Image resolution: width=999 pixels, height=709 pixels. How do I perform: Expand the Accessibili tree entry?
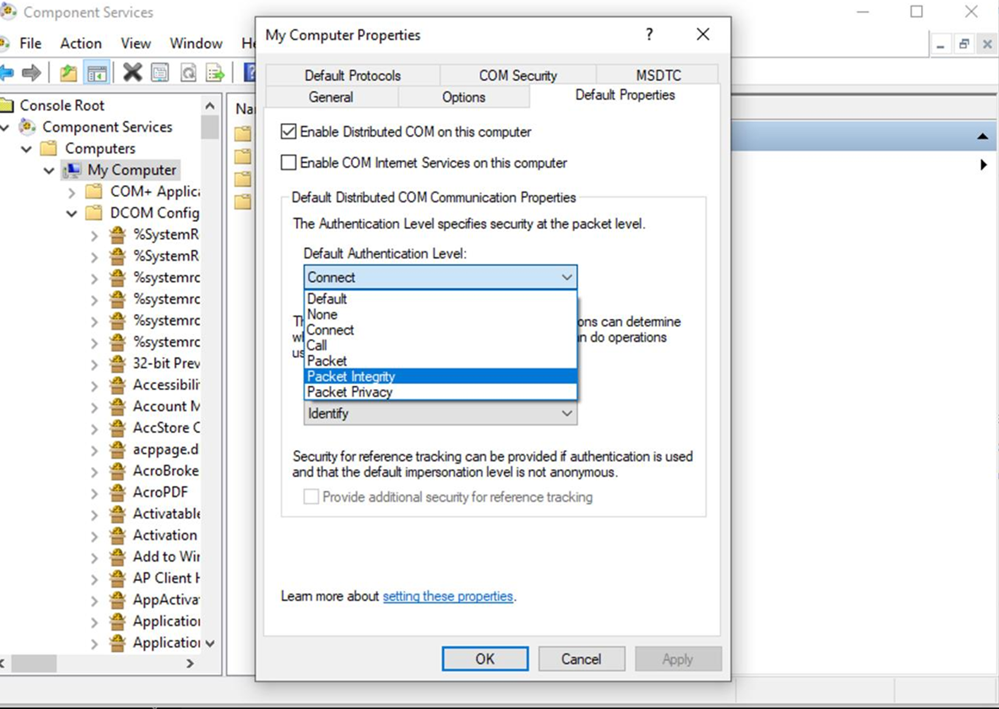point(94,385)
